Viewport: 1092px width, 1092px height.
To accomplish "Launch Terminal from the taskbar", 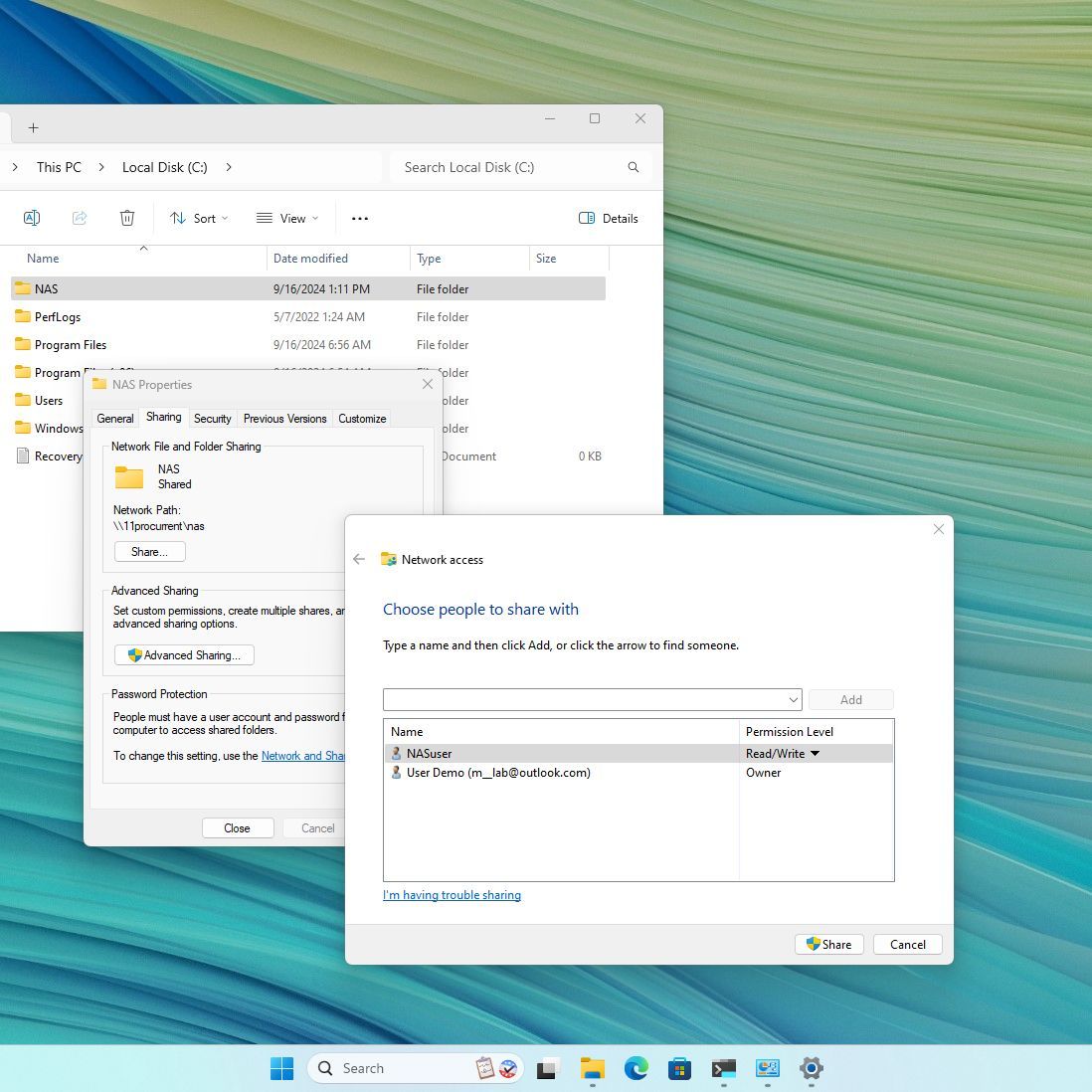I will (723, 1069).
